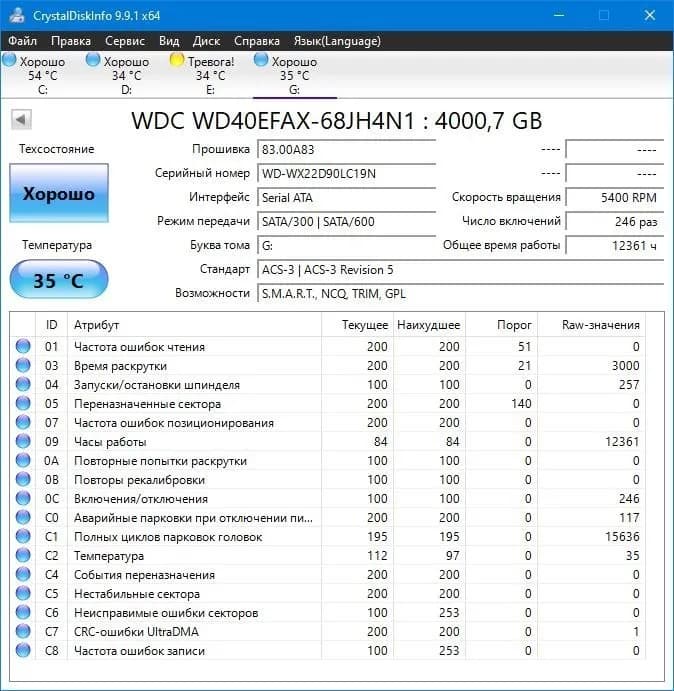Select the row Время раскрутки
Image resolution: width=674 pixels, height=691 pixels.
(x=328, y=365)
